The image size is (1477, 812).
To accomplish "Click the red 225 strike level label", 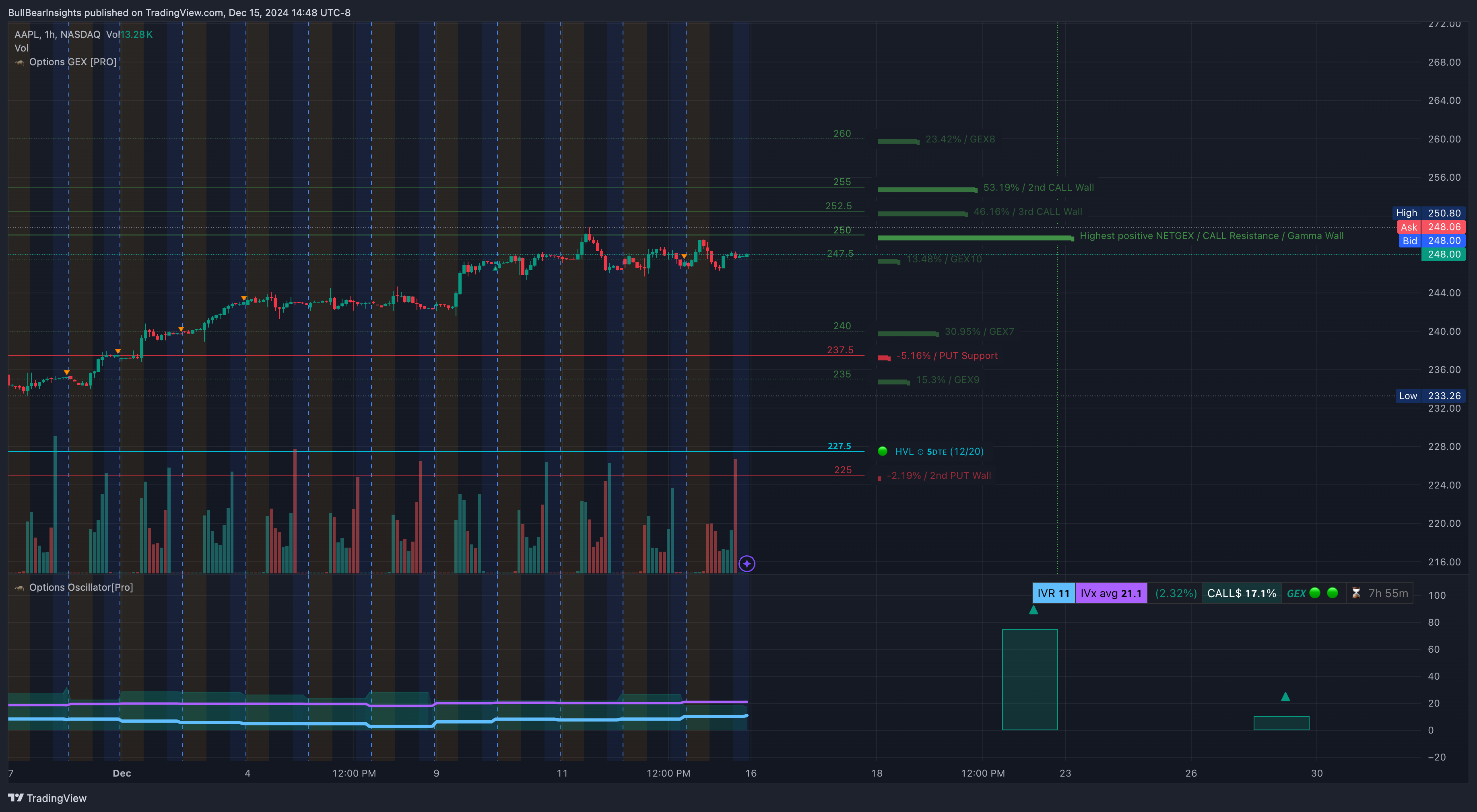I will click(x=842, y=470).
